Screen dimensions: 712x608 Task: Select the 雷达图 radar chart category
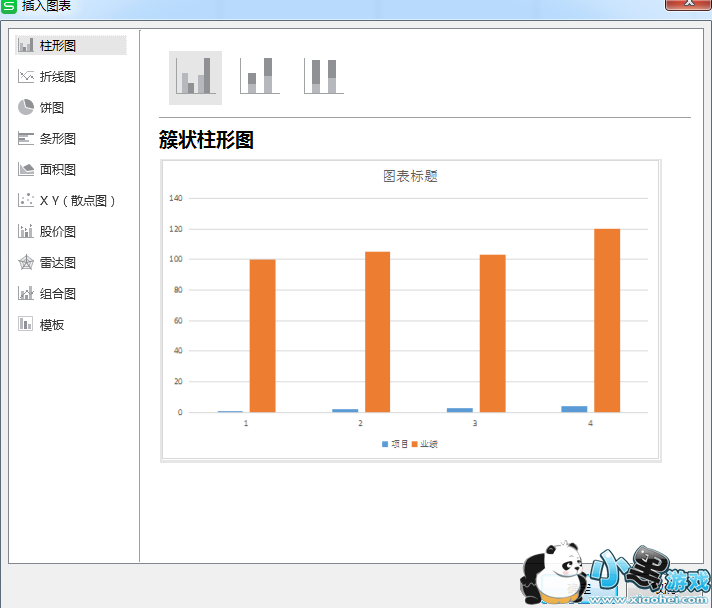tap(57, 262)
